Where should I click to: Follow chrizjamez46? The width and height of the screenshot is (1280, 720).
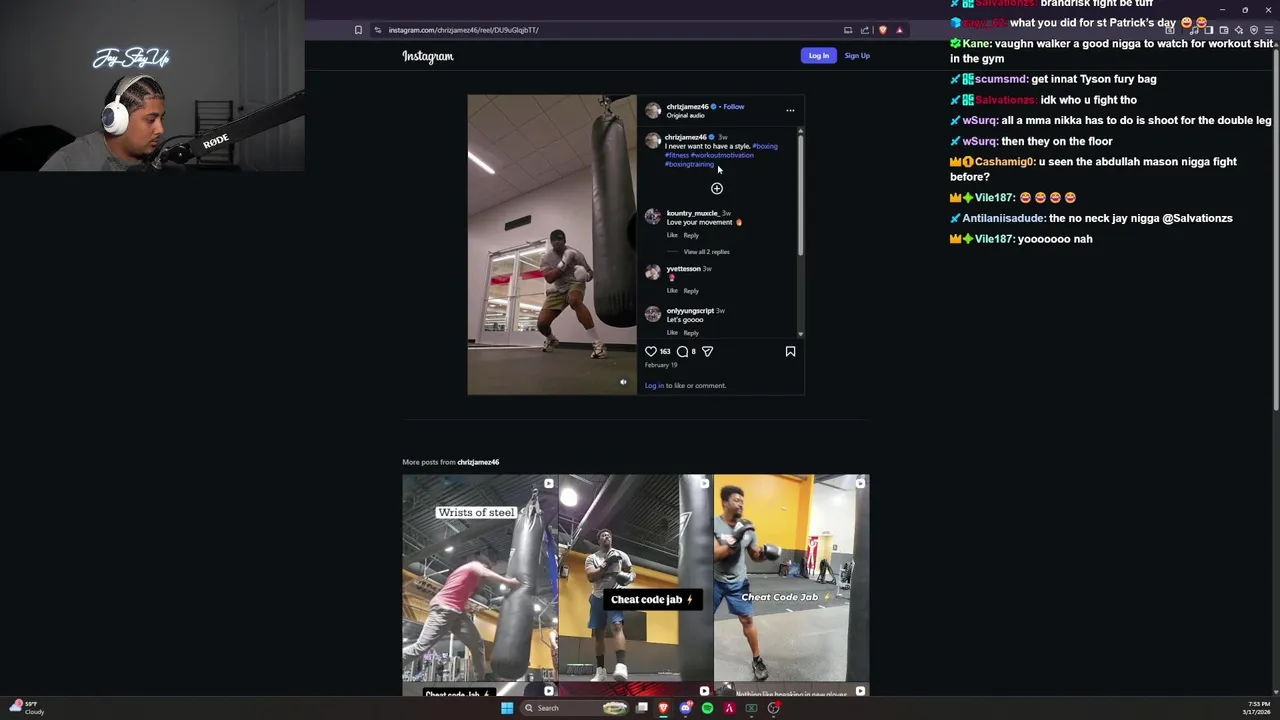click(x=734, y=107)
